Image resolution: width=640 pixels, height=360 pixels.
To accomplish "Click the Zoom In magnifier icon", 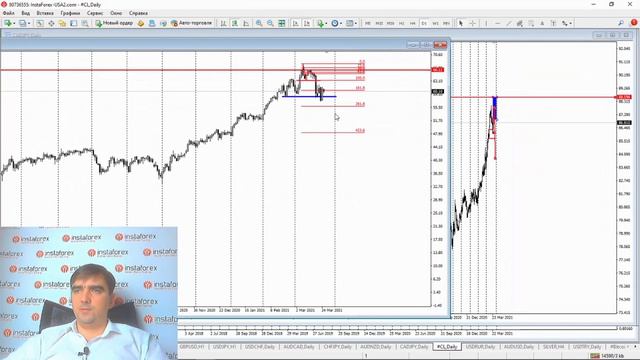I will click(259, 23).
